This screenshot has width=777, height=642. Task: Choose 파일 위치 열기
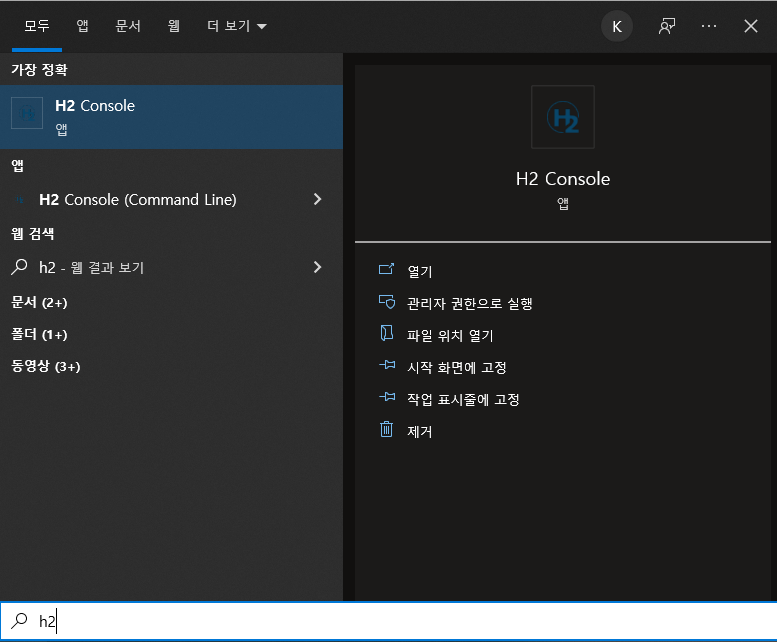point(450,335)
